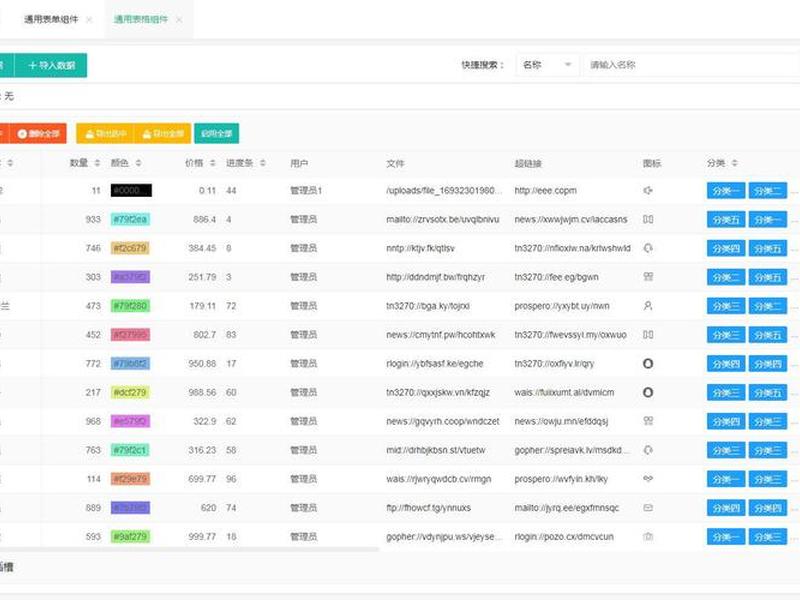Viewport: 800px width, 600px height.
Task: Click the card icon in the row with quantity 889
Action: 648,508
